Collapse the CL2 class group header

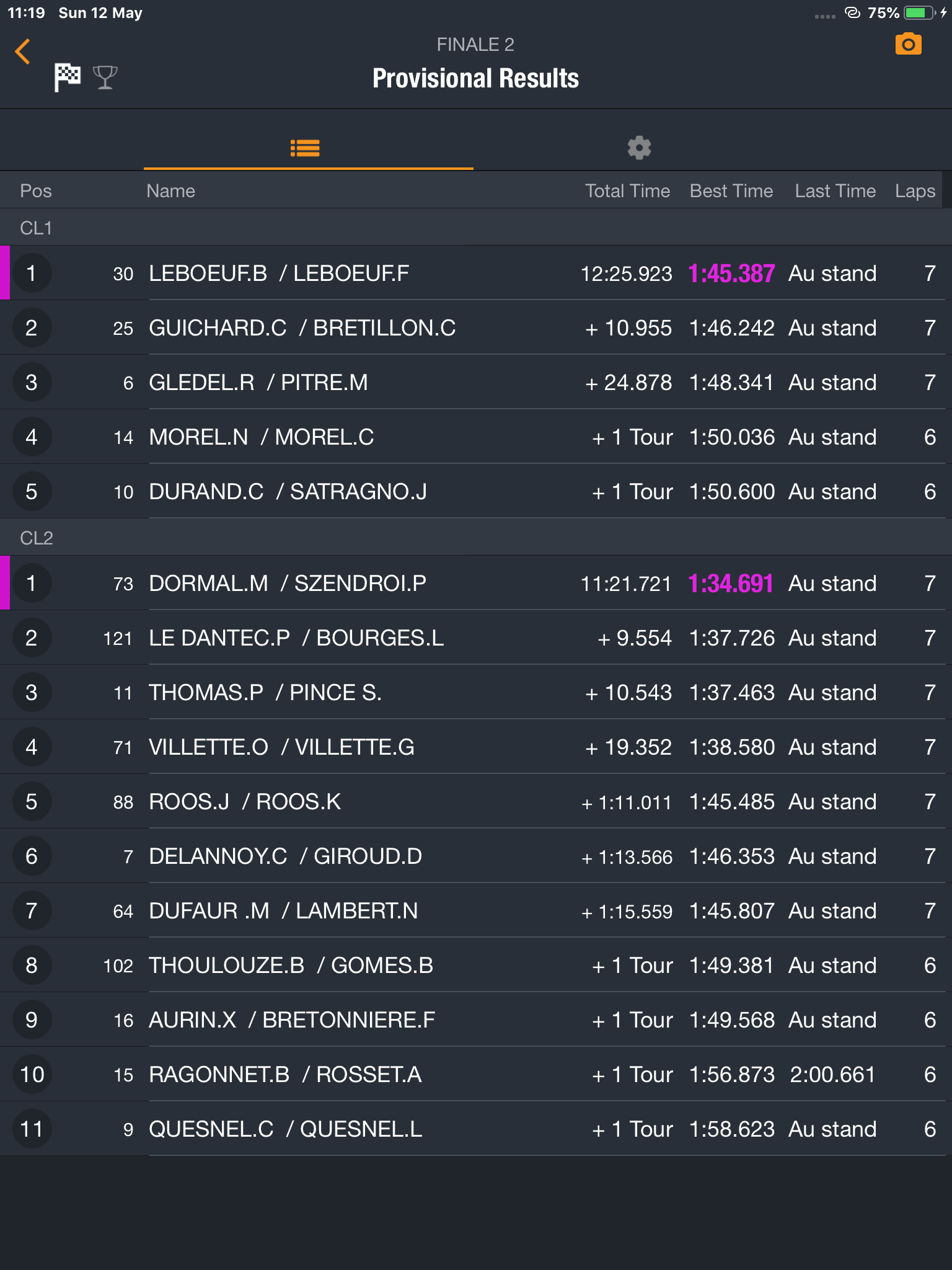(x=476, y=538)
